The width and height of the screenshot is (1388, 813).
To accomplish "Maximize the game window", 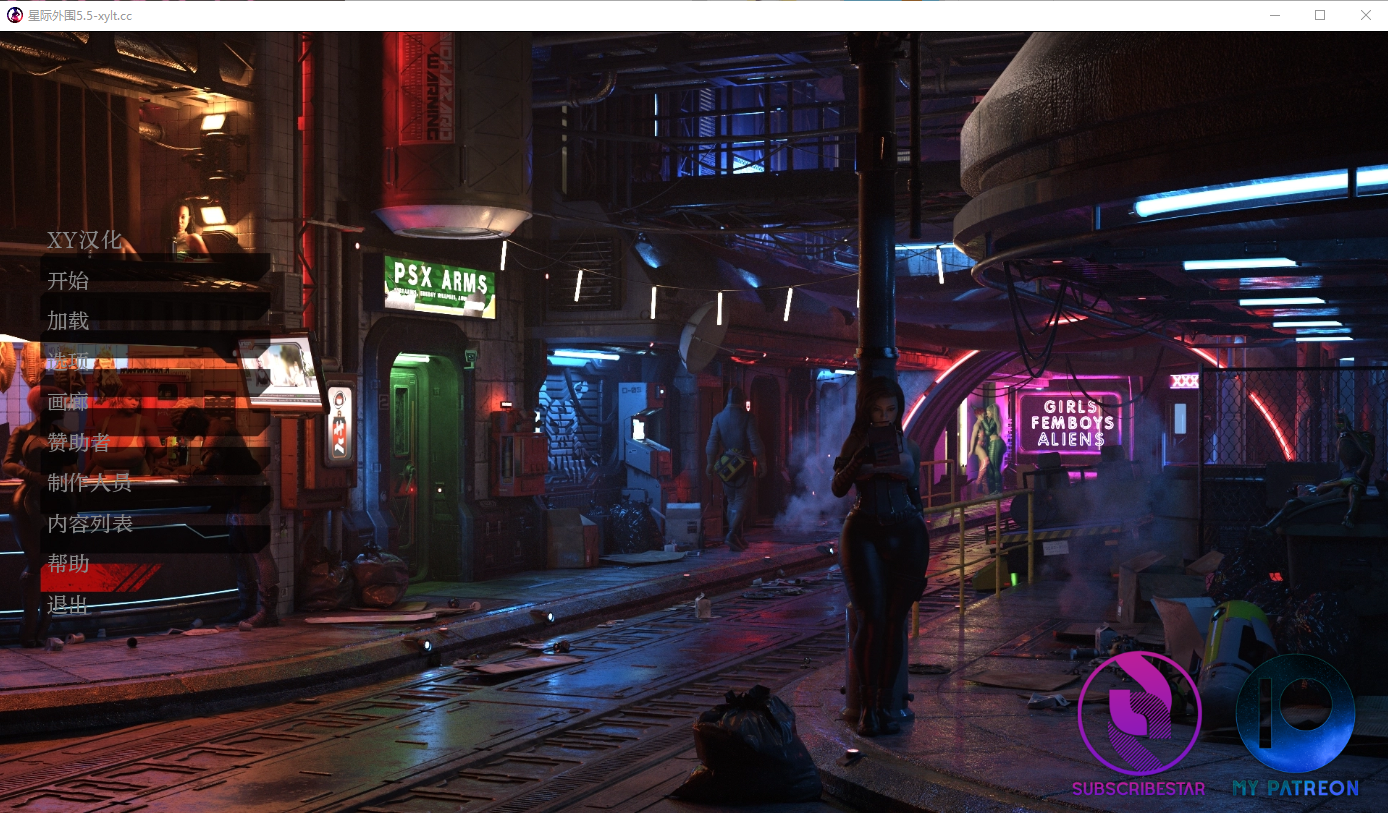I will point(1320,15).
